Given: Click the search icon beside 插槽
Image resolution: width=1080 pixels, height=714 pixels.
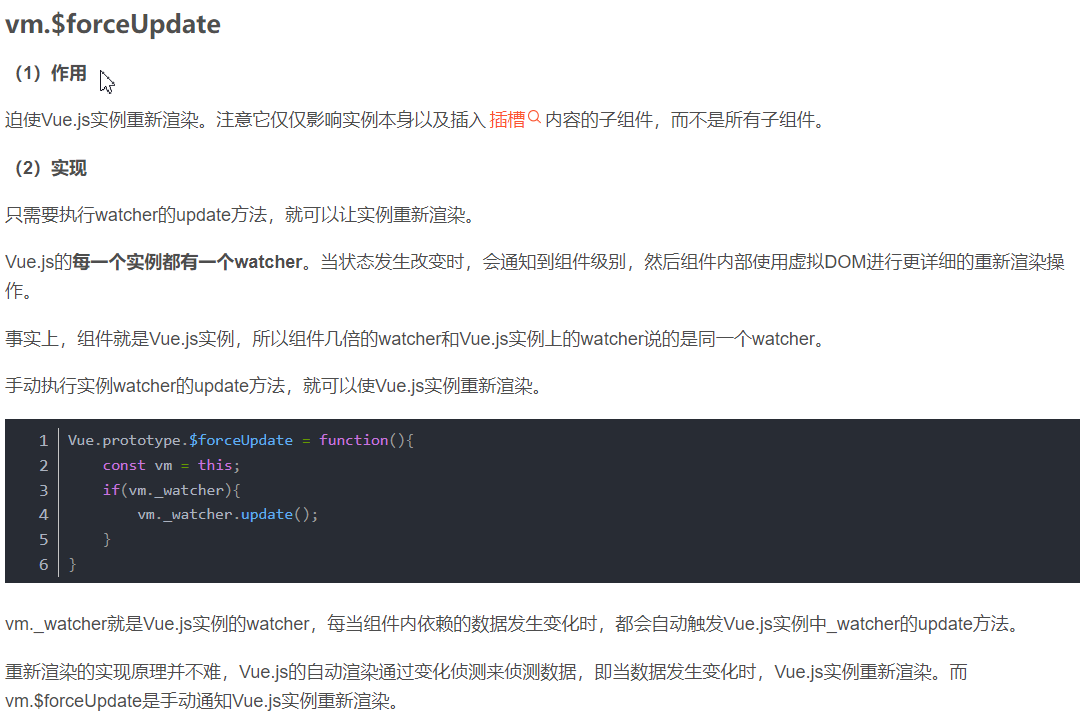Looking at the screenshot, I should point(534,117).
